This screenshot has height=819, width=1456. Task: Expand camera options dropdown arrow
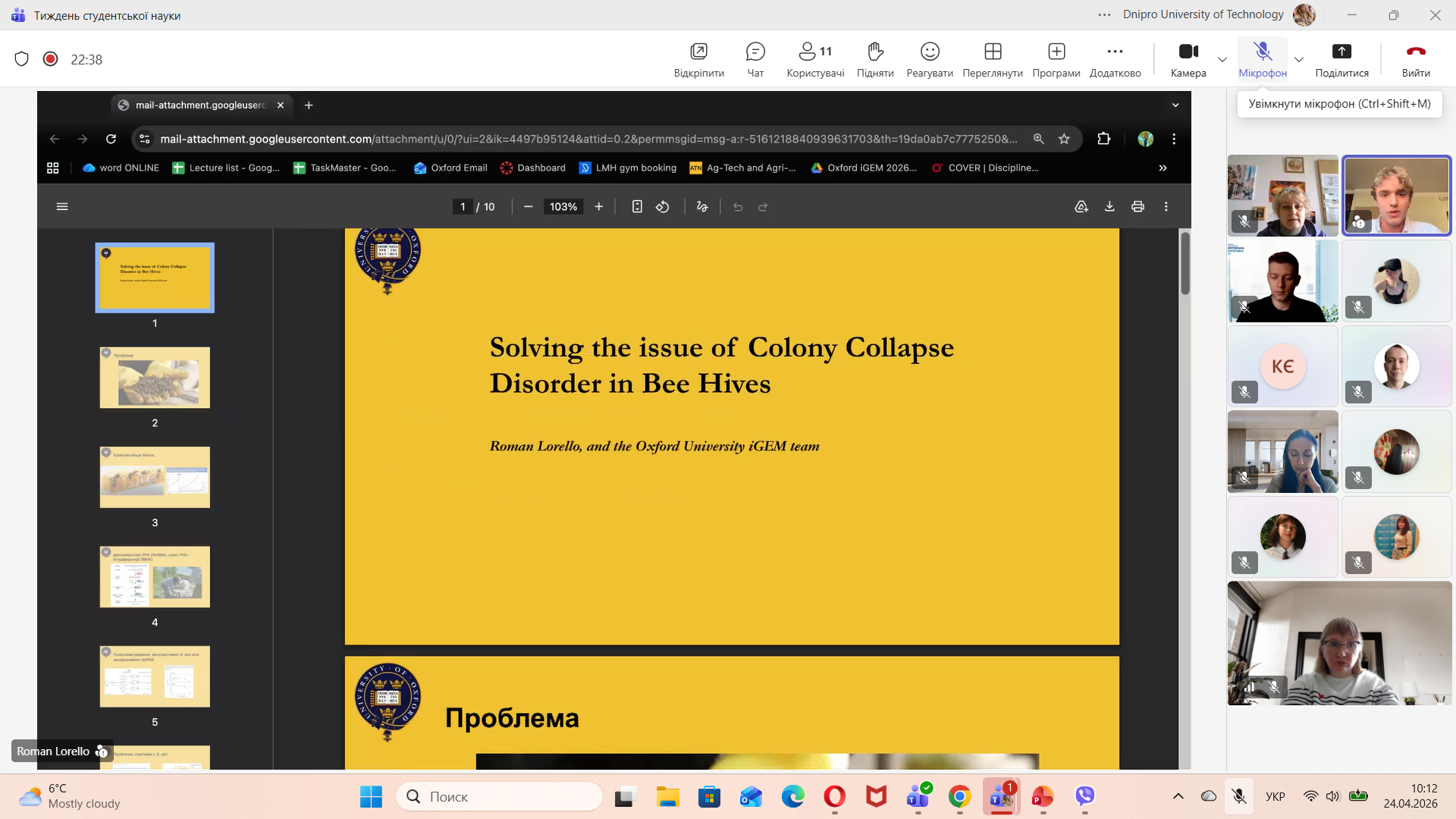click(x=1222, y=60)
